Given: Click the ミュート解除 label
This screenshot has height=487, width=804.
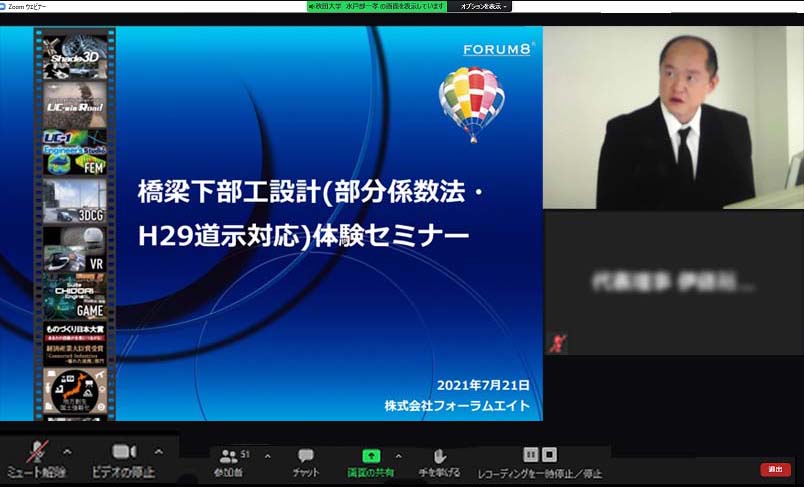Looking at the screenshot, I should (36, 473).
